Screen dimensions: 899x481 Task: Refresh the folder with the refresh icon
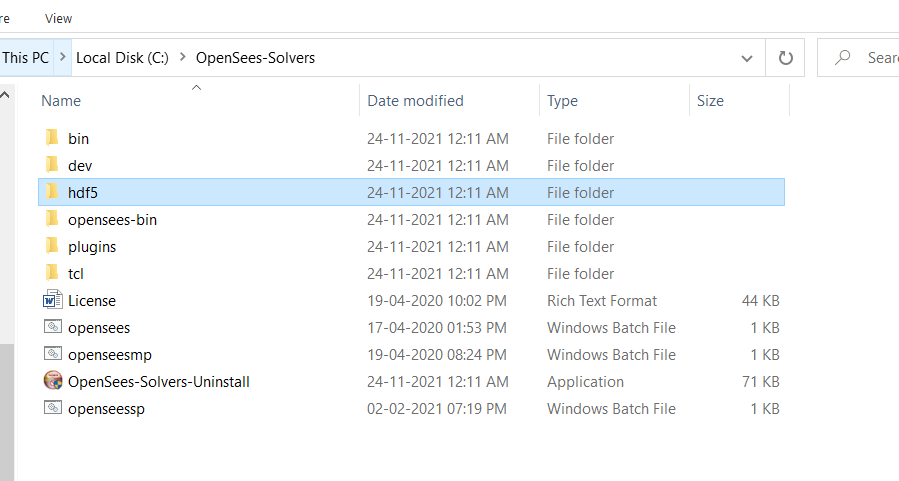point(785,58)
